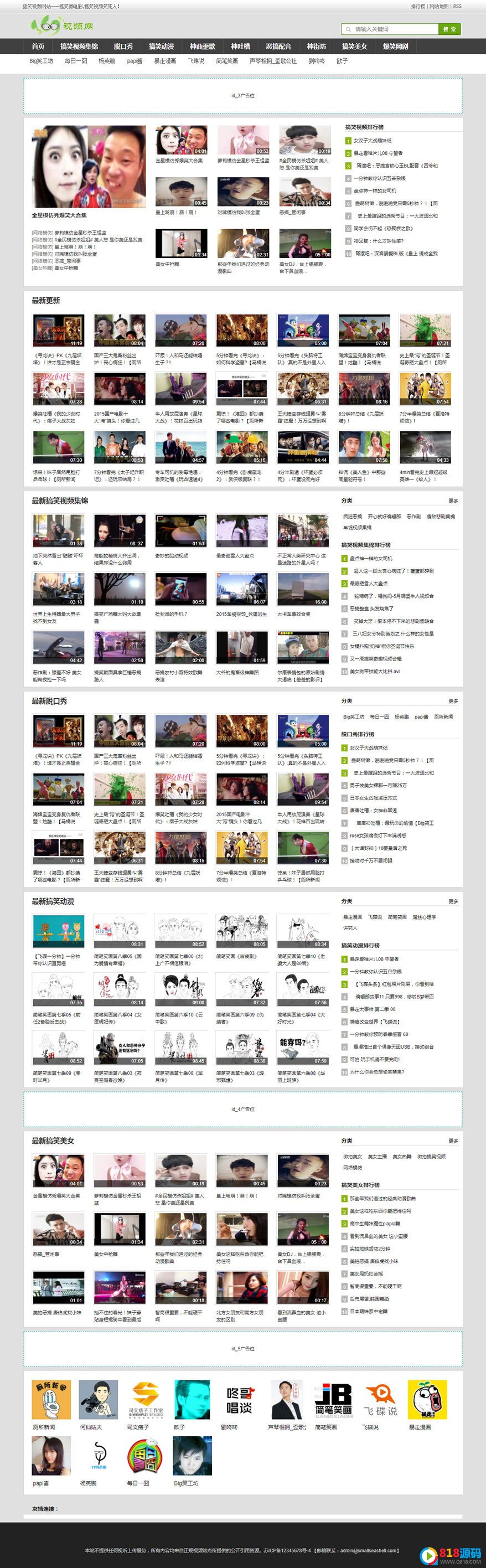Click 更多 in the 最新搞笑动漫 section
Screen dimensions: 486x1568
[453, 901]
